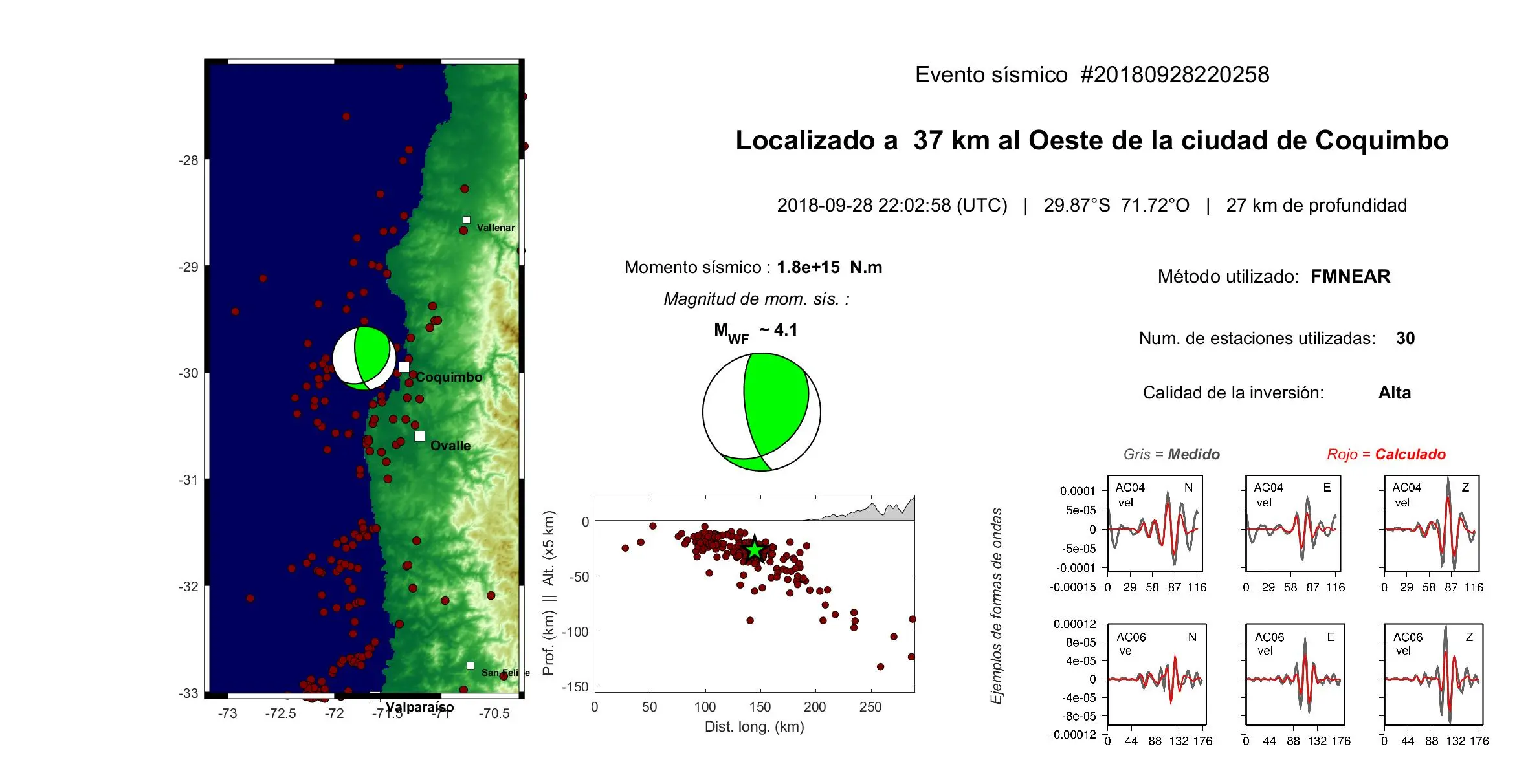Click the map longitude tick '-72.5'
The height and width of the screenshot is (784, 1539).
pos(280,713)
